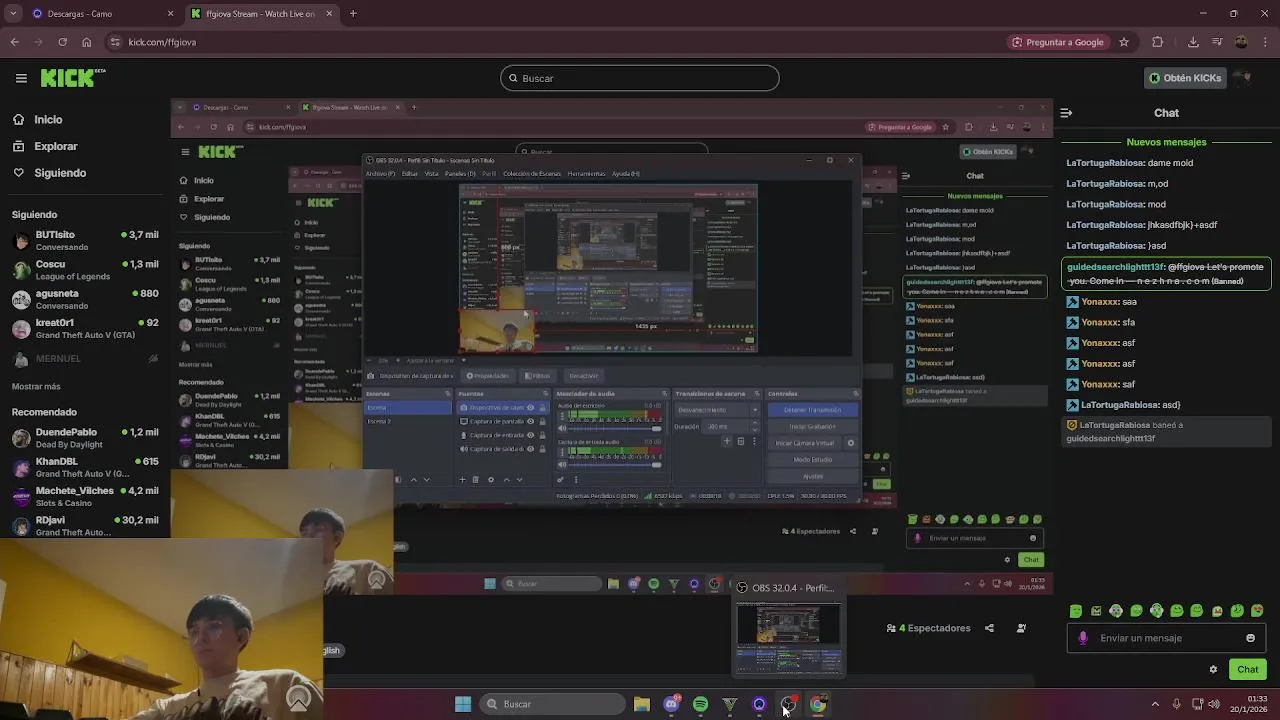This screenshot has height=720, width=1280.
Task: Open chat settings gear
Action: pyautogui.click(x=1213, y=669)
